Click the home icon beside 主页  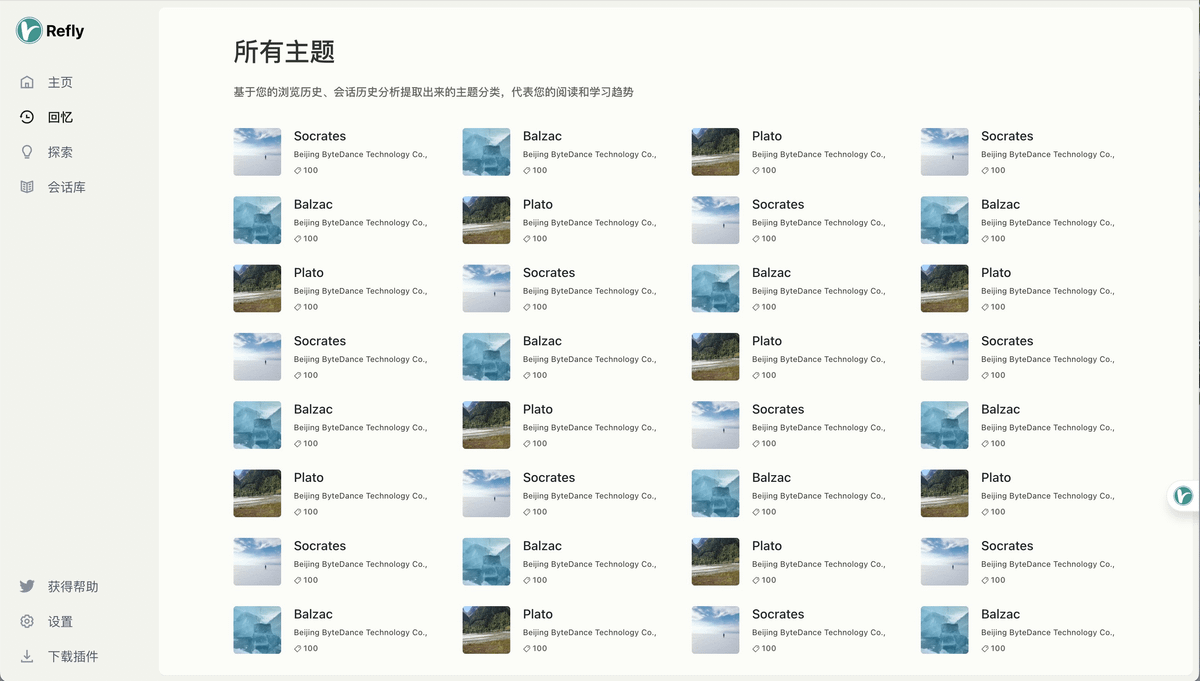click(x=27, y=82)
